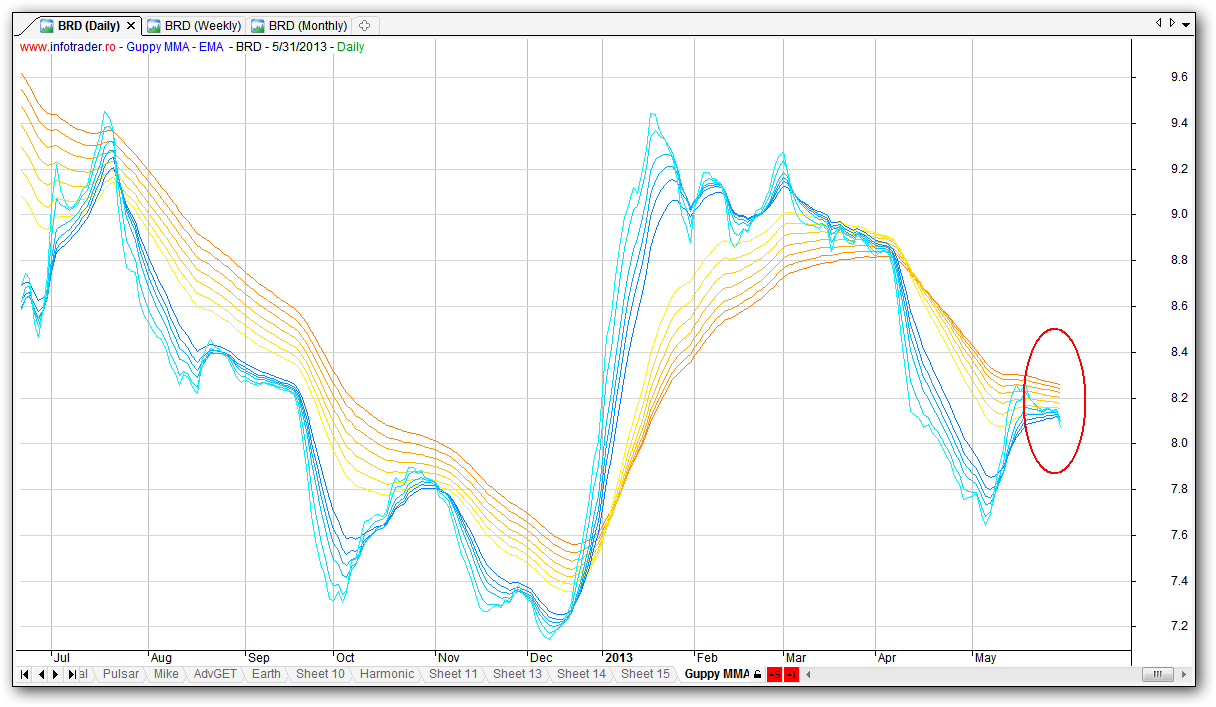Go to next sheet tab
1216x707 pixels.
tap(56, 675)
